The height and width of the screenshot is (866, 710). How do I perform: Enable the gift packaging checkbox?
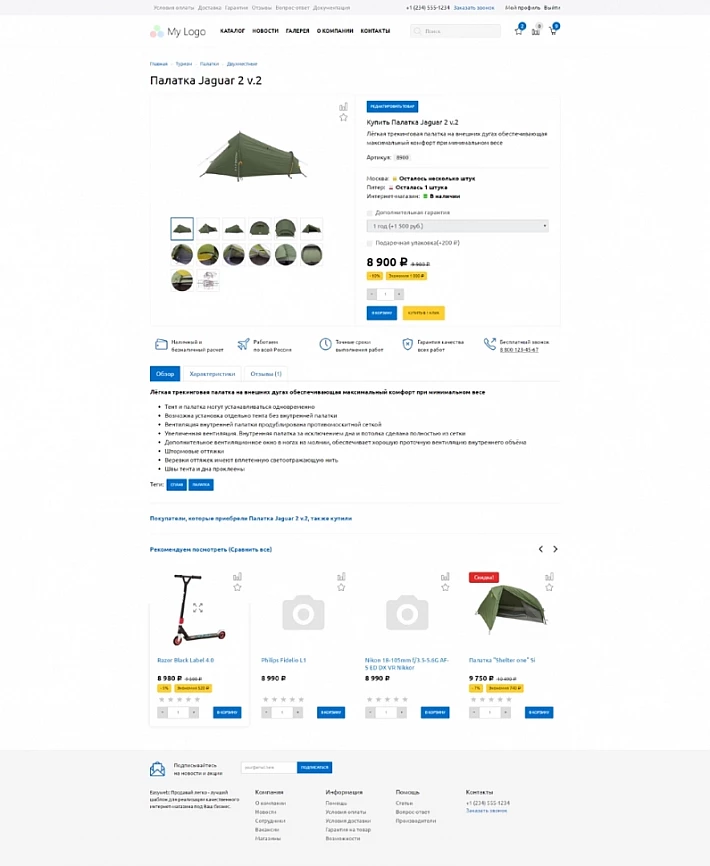point(370,243)
